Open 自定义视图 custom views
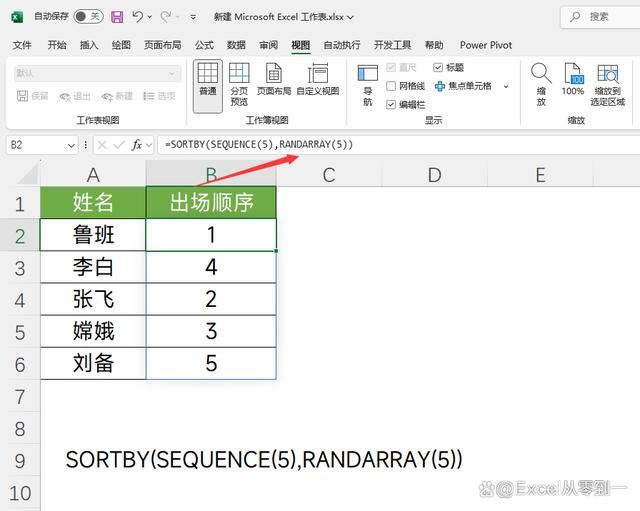The width and height of the screenshot is (640, 511). (x=318, y=79)
